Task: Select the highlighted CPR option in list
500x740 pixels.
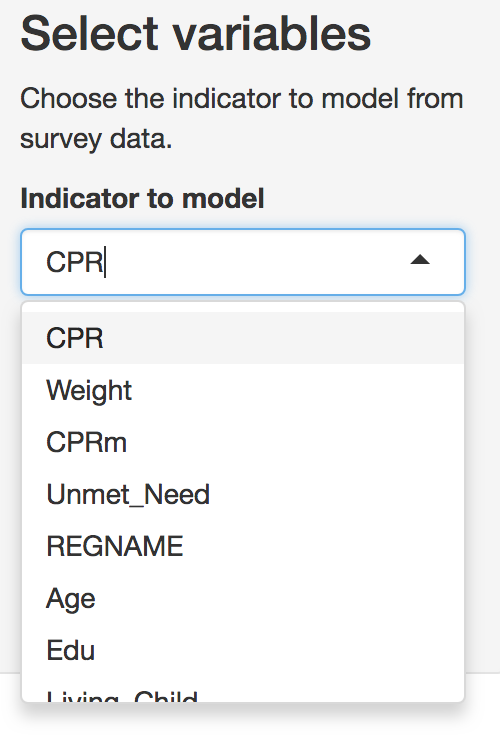Action: point(243,338)
